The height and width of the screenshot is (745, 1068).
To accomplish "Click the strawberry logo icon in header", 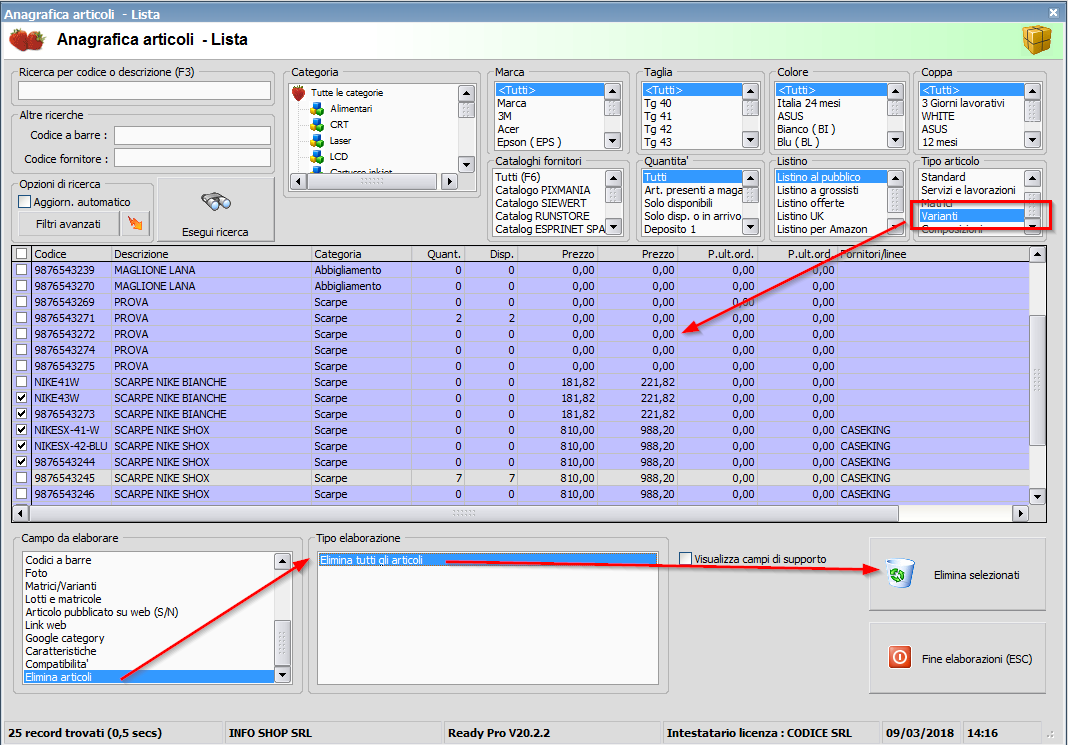I will (x=27, y=40).
